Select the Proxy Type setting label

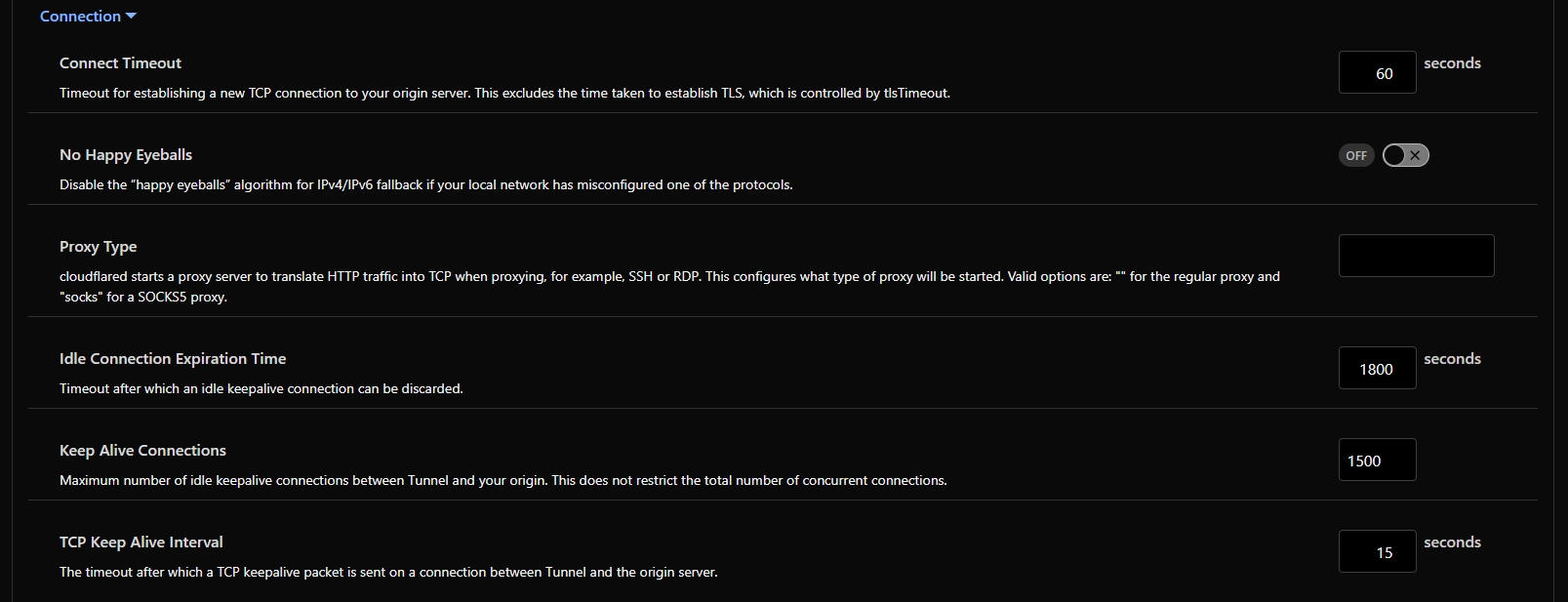pyautogui.click(x=98, y=247)
